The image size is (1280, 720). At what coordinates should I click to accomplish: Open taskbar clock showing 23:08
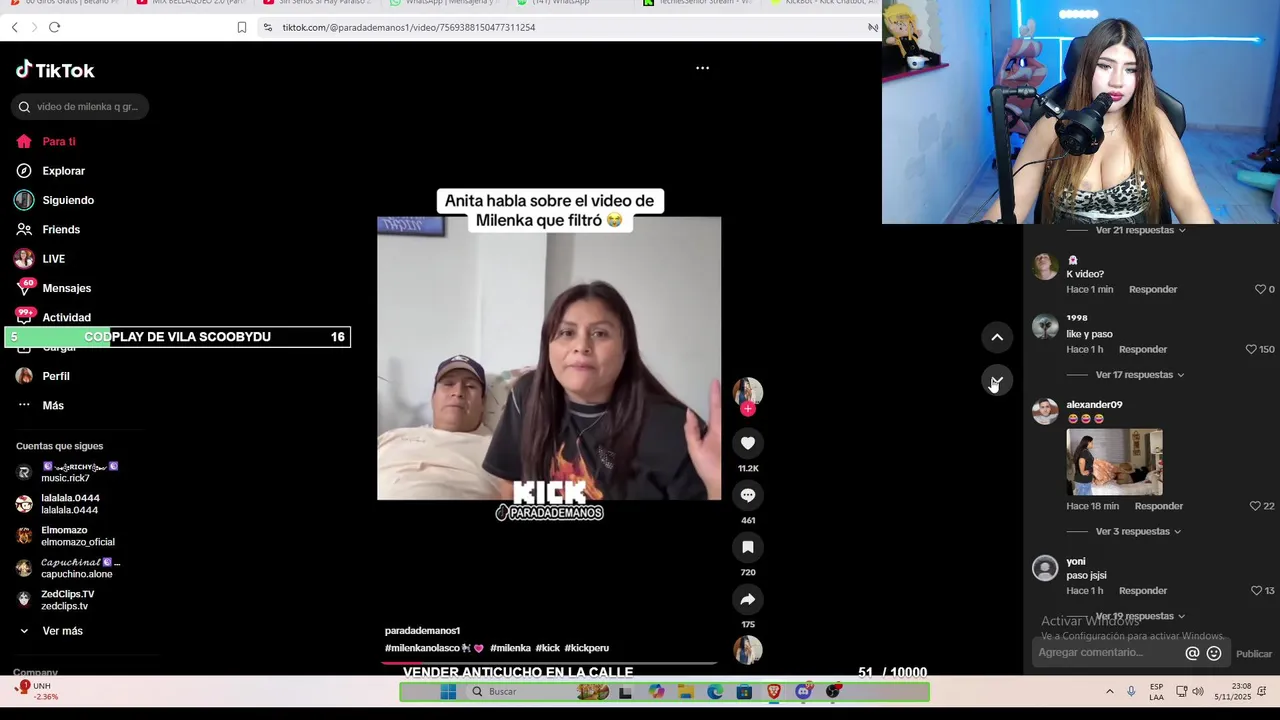click(x=1233, y=691)
